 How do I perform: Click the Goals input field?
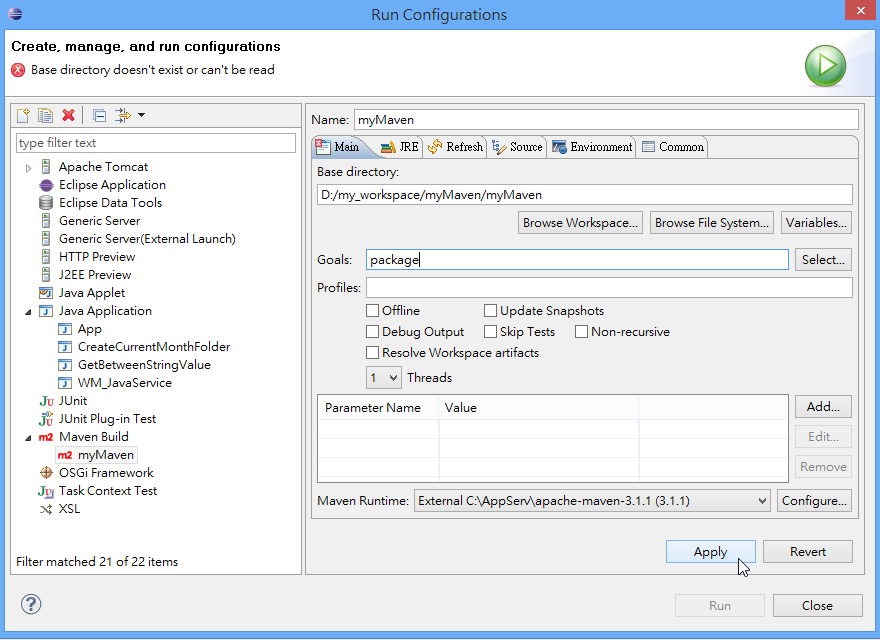tap(577, 260)
